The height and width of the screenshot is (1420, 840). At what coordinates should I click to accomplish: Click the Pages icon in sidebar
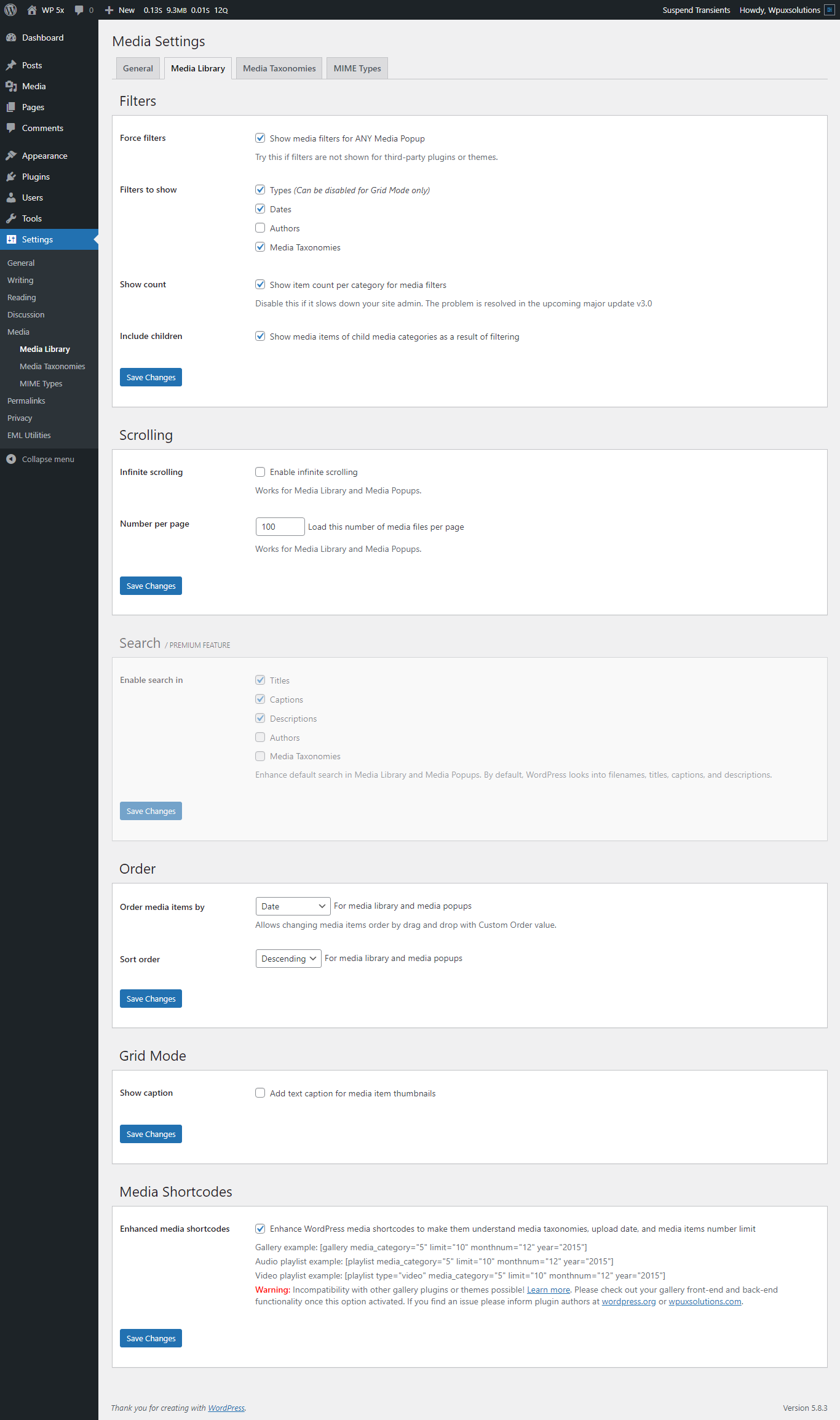click(11, 107)
